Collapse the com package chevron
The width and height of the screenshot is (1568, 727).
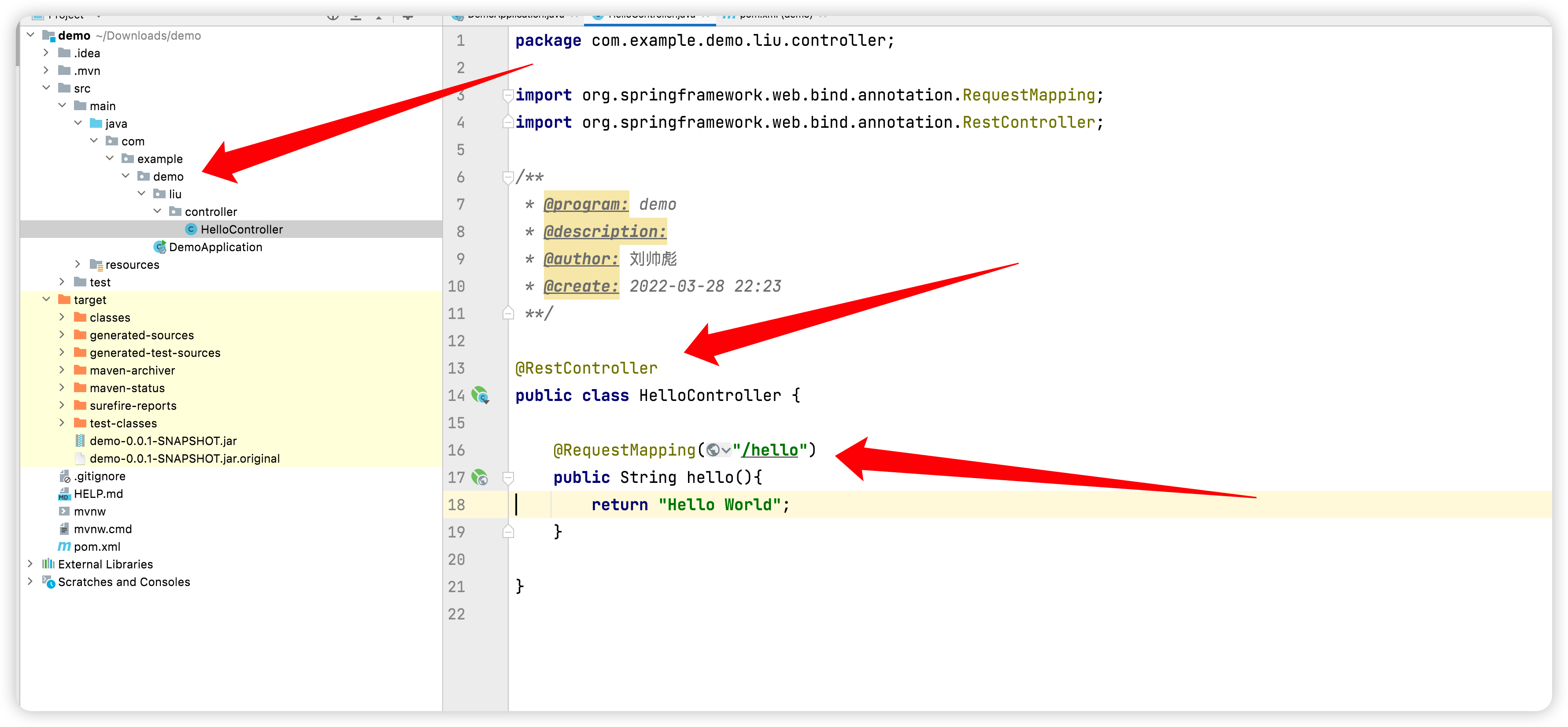click(x=94, y=141)
